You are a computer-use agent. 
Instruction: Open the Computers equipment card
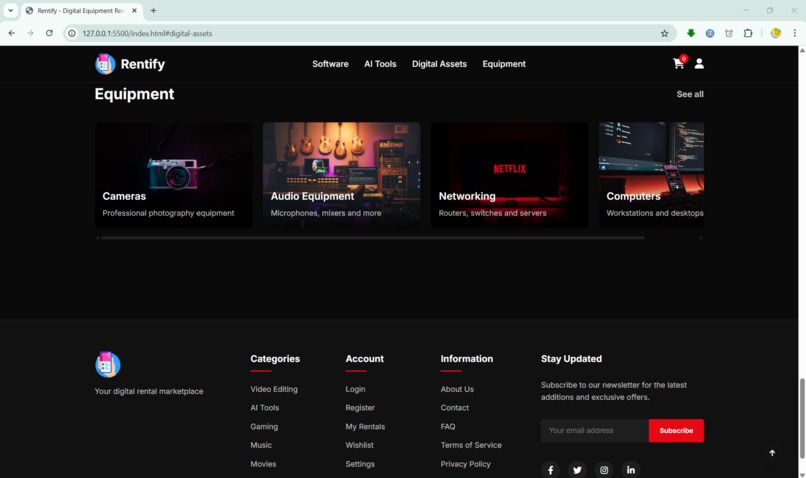point(651,175)
